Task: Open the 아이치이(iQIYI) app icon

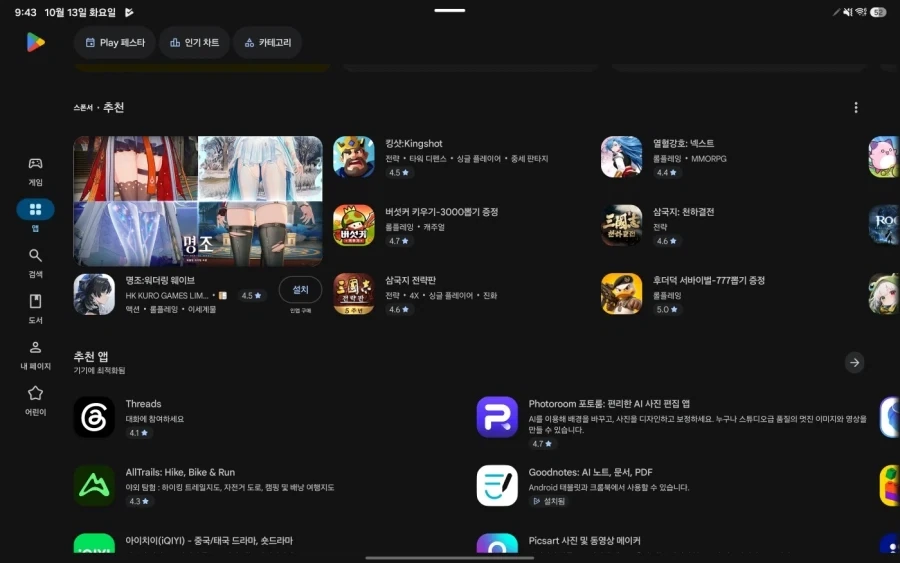Action: point(94,543)
